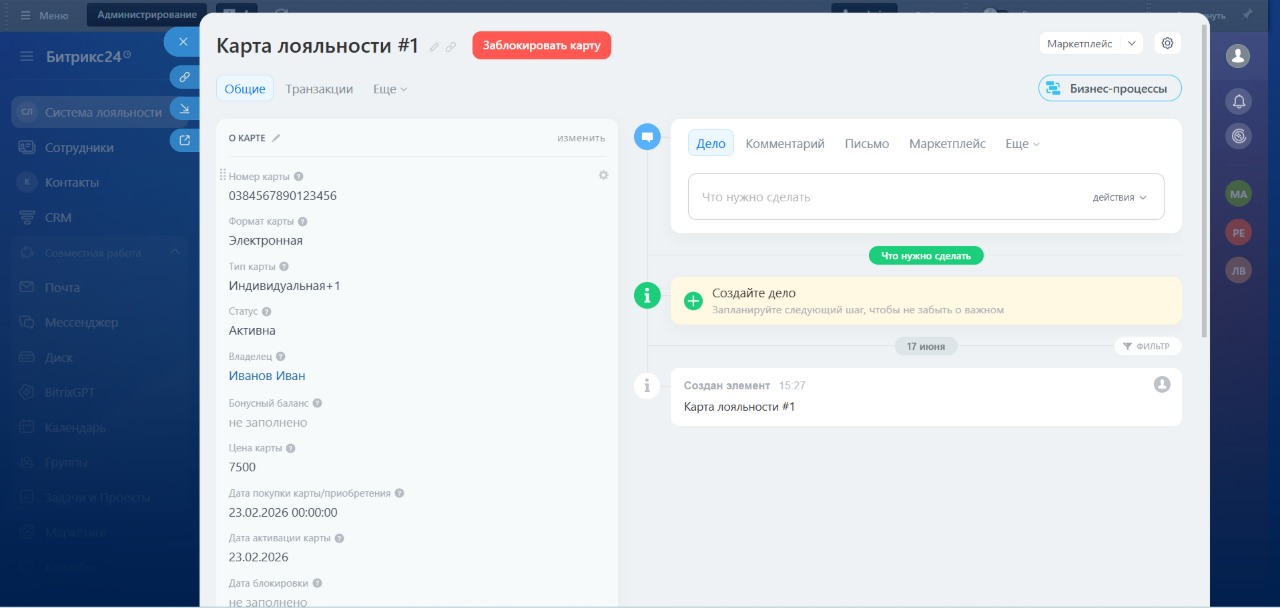Click the side panel vertical scrollbar
The width and height of the screenshot is (1280, 608).
coord(1204,180)
